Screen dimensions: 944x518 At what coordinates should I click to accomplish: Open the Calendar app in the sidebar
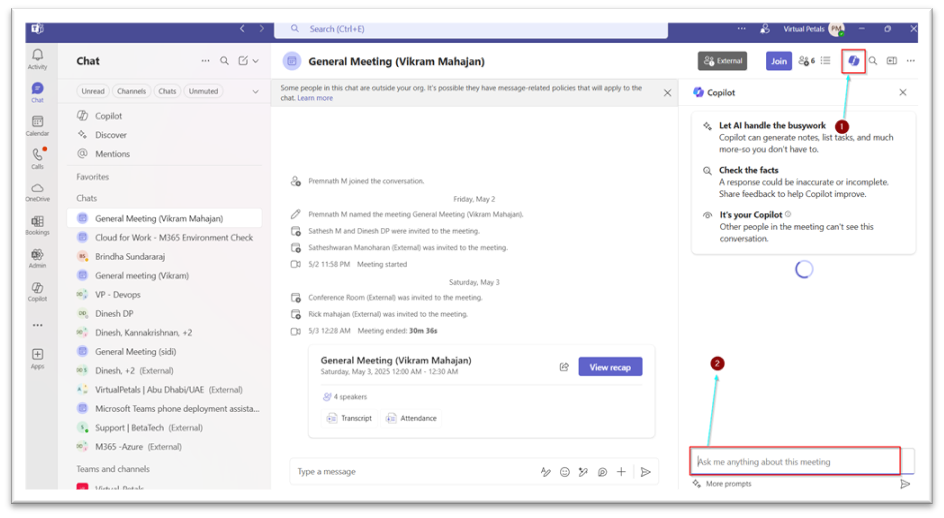(37, 125)
